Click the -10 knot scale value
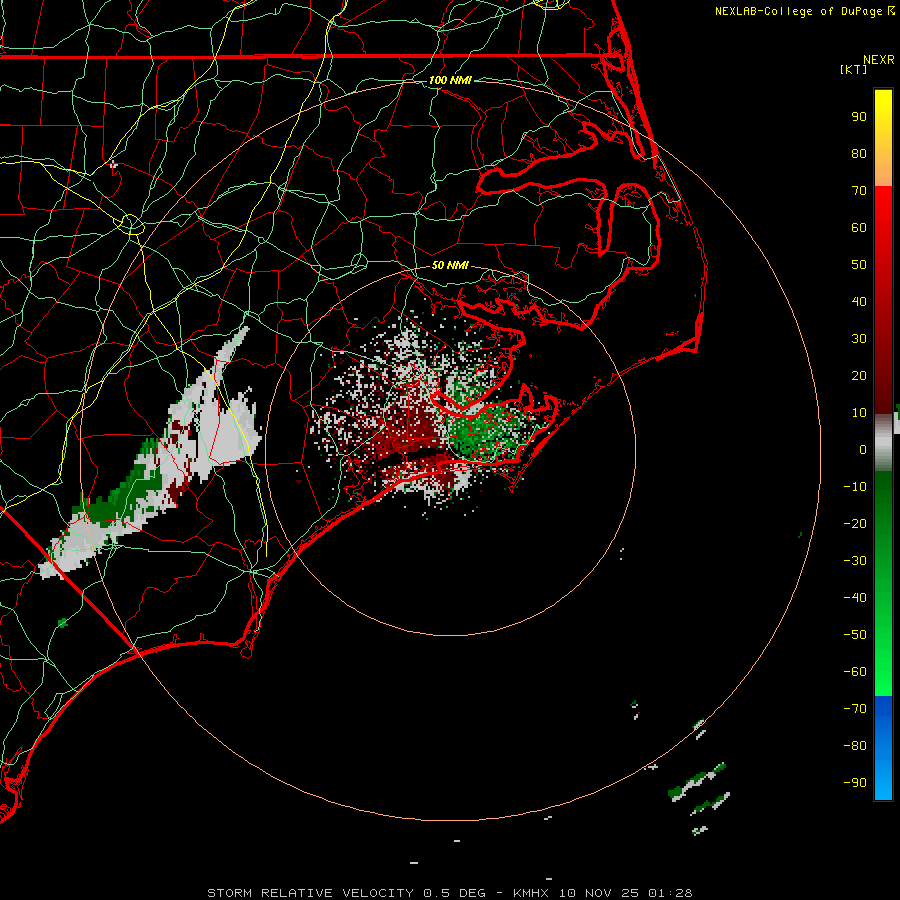 coord(855,487)
